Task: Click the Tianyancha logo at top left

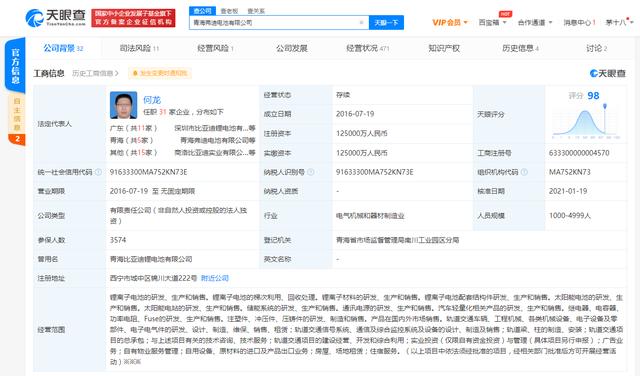Action: point(55,18)
